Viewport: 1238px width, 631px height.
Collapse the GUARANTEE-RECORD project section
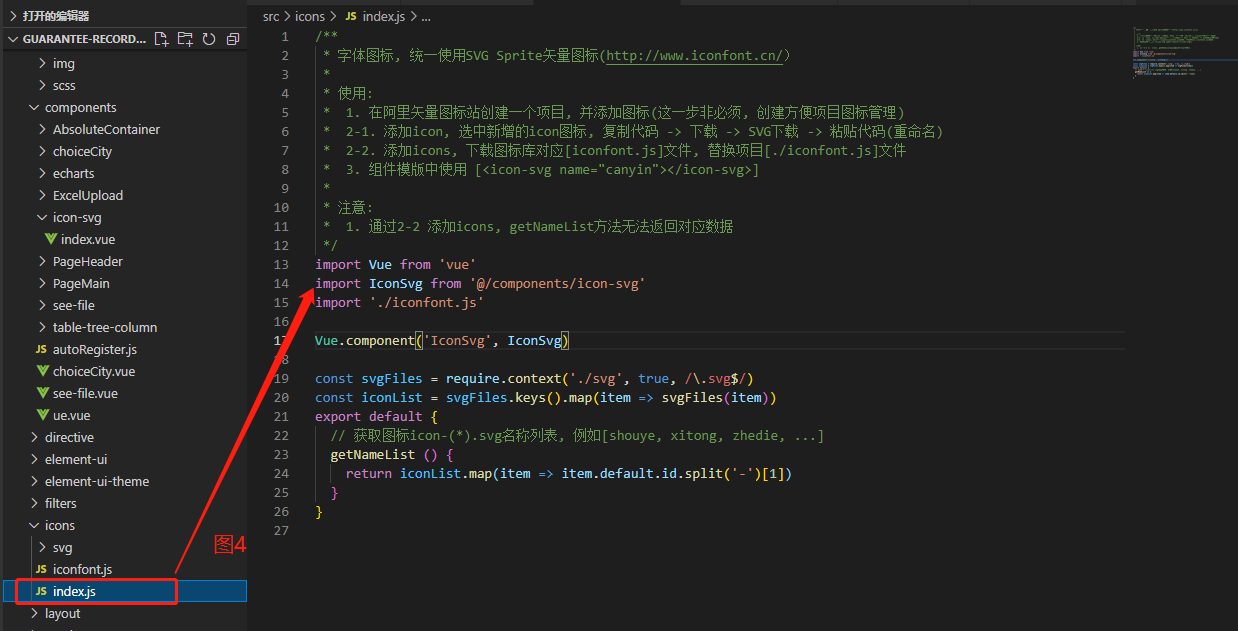[13, 39]
